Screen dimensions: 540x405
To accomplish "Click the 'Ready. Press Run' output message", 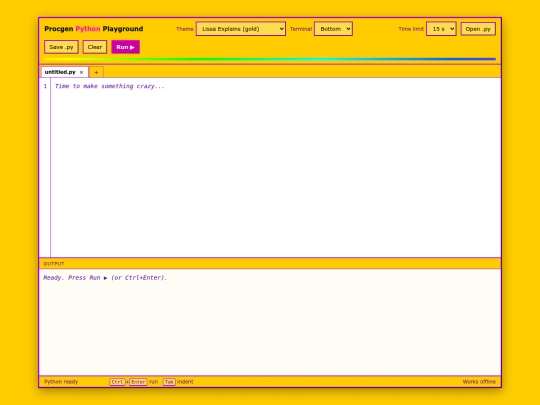I will pos(105,278).
